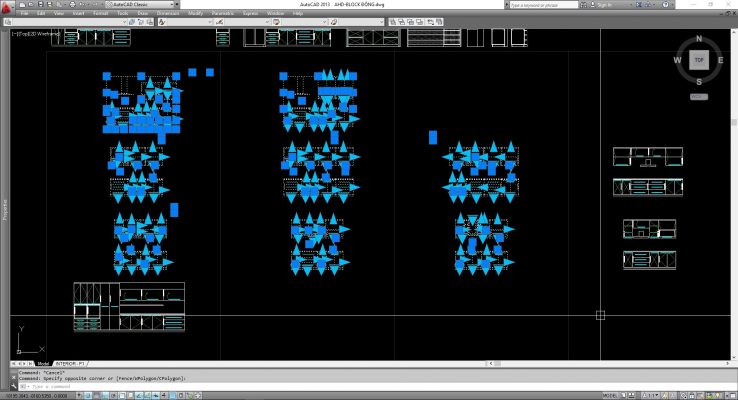Click the TOP face of the ViewCube
Viewport: 738px width, 400px height.
coord(698,60)
